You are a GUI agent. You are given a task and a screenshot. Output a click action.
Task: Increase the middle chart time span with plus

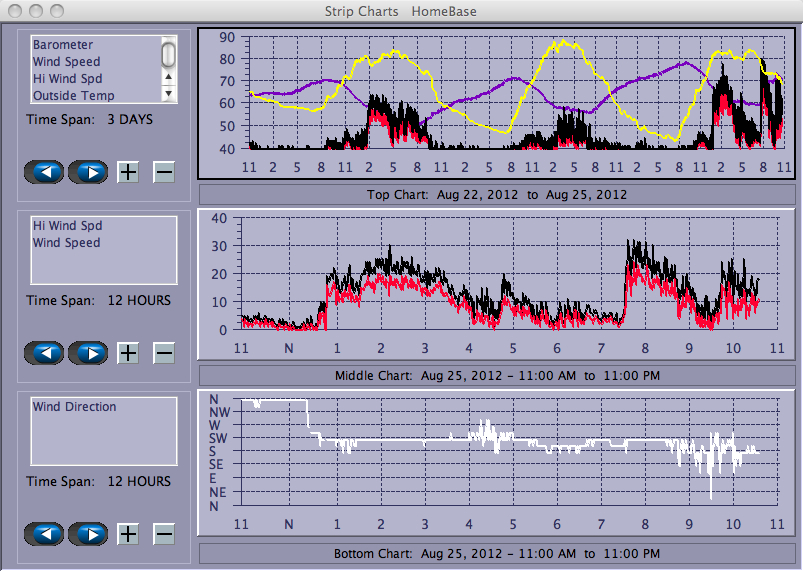click(x=128, y=353)
